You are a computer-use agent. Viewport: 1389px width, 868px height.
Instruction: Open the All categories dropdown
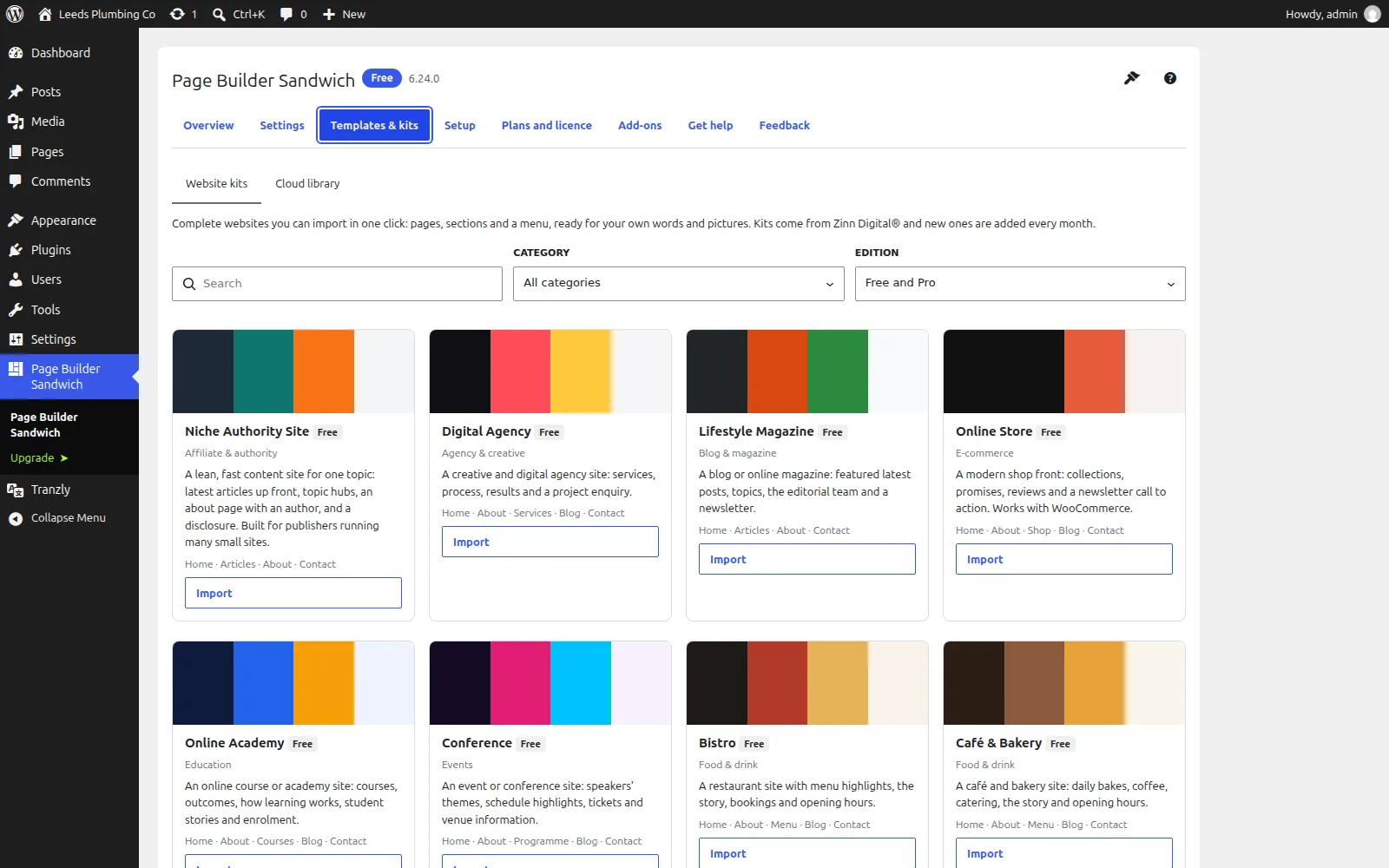678,284
